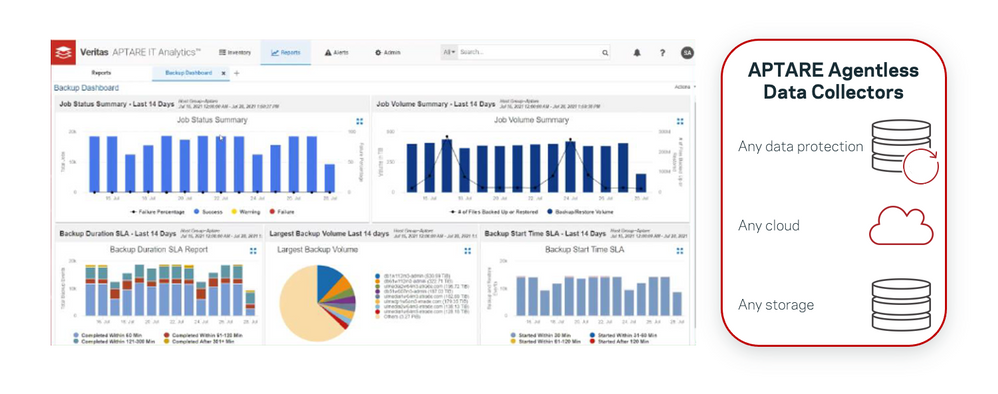This screenshot has width=998, height=394.
Task: Open the Actions dropdown
Action: tap(685, 87)
